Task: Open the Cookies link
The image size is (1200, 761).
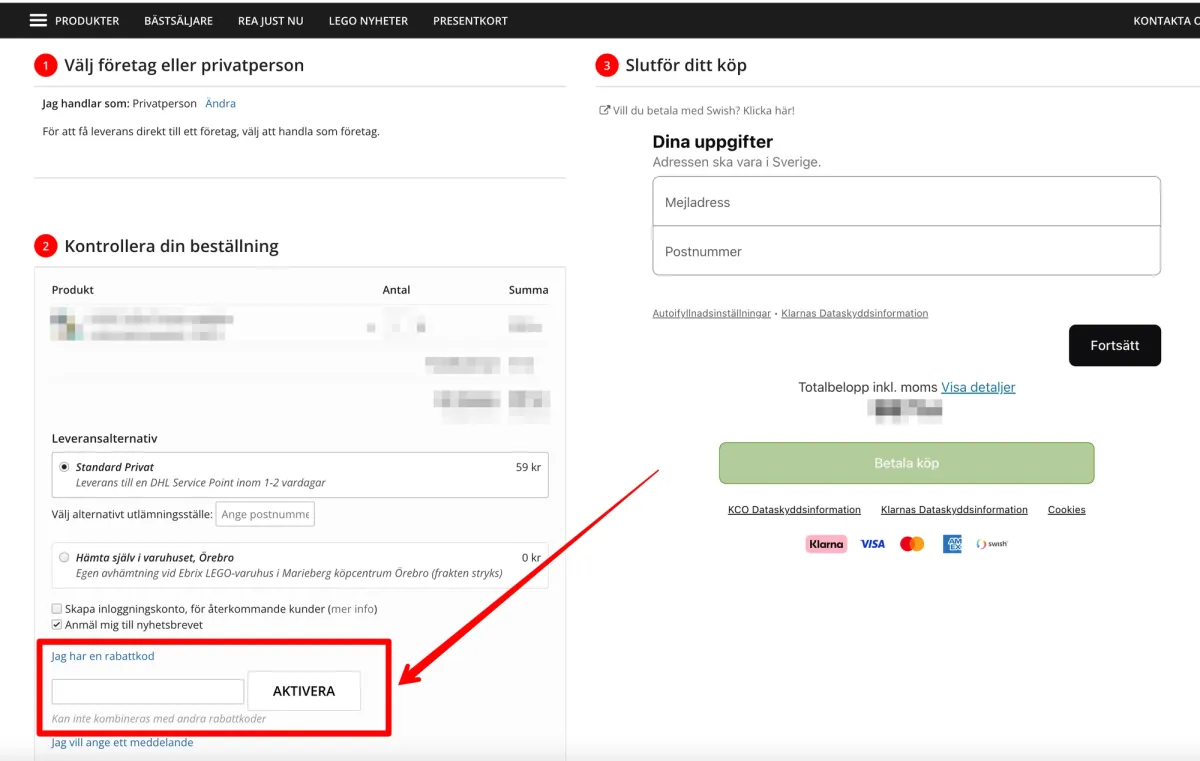Action: (x=1067, y=510)
